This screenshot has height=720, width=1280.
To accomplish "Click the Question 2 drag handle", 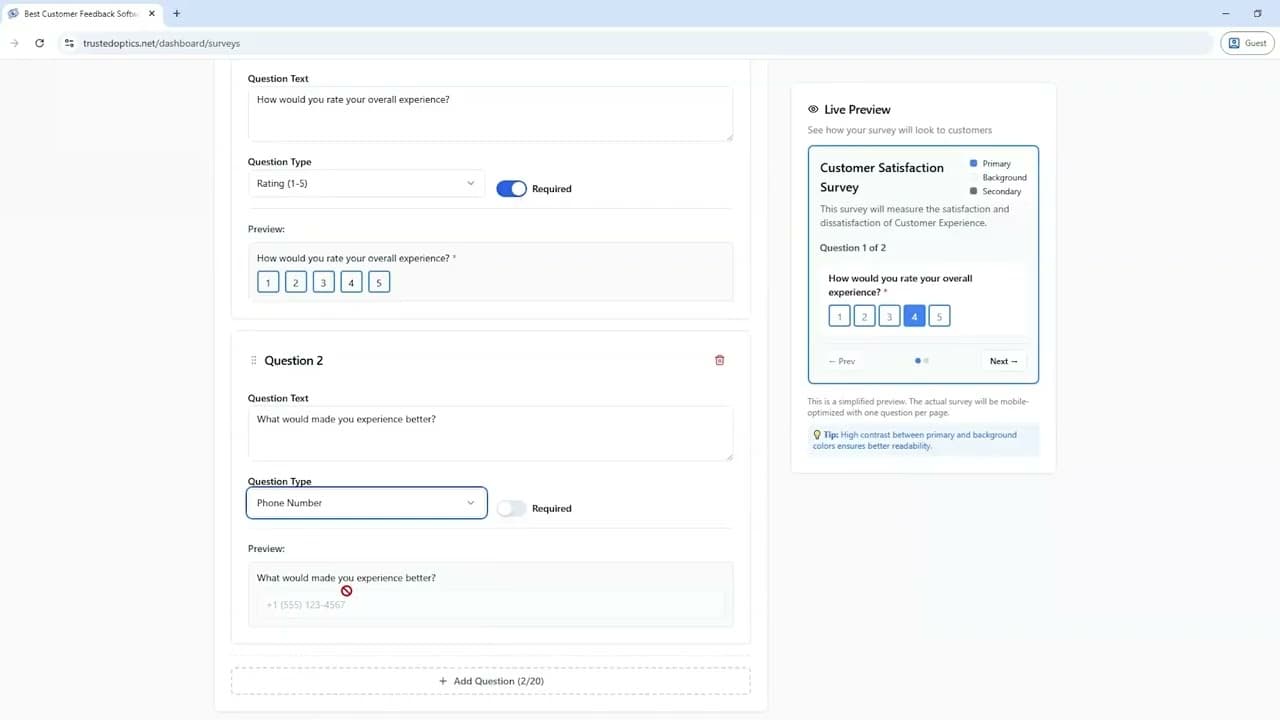I will pos(252,360).
